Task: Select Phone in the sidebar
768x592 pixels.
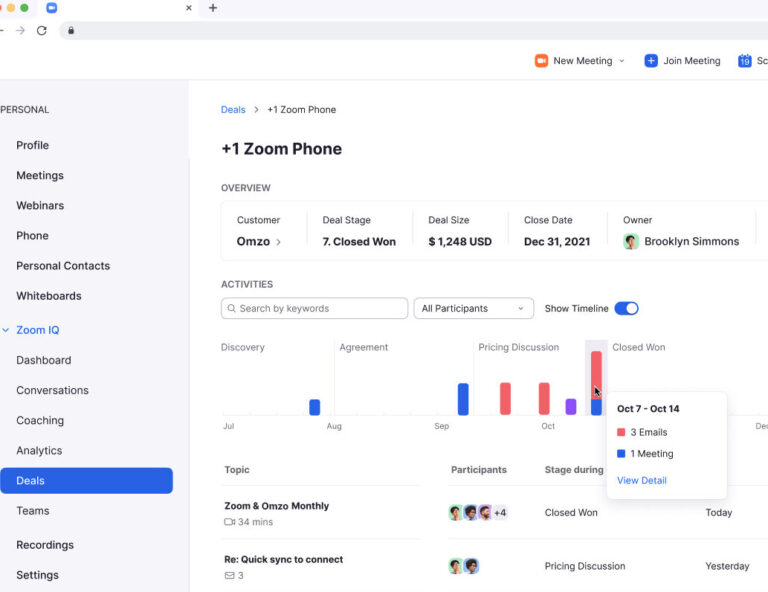Action: click(32, 236)
